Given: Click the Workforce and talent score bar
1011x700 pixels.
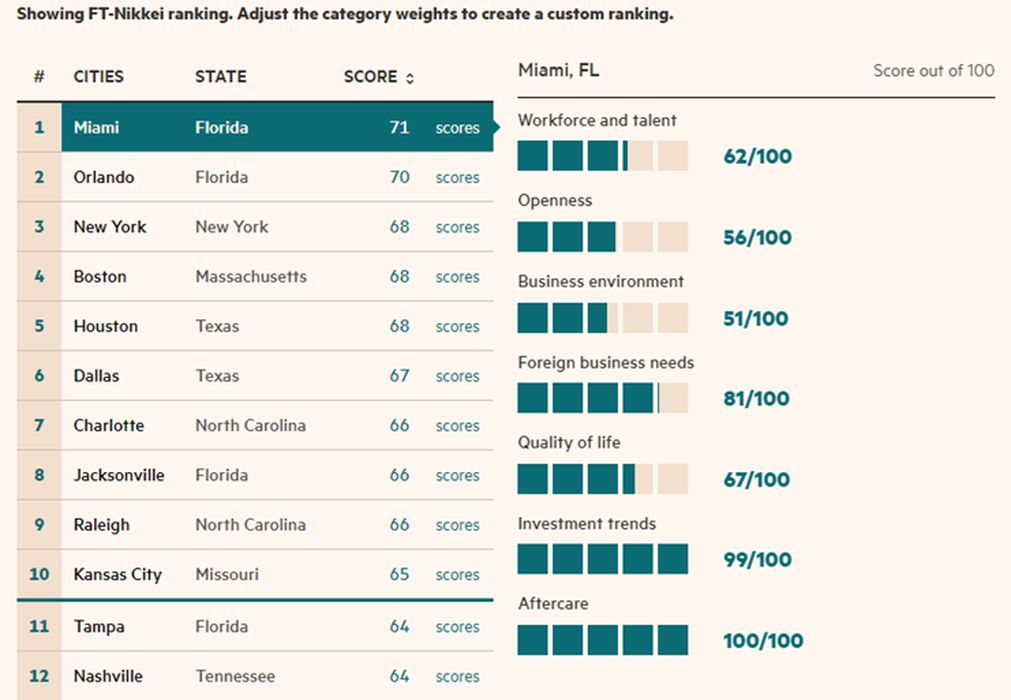Looking at the screenshot, I should tap(602, 156).
